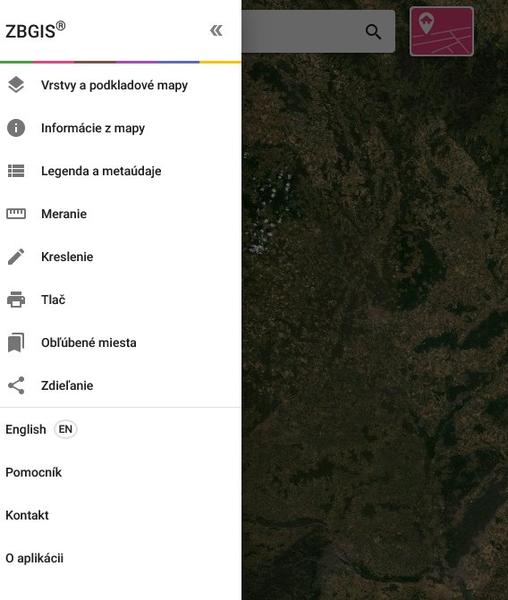508x600 pixels.
Task: Click the legend list icon
Action: pyautogui.click(x=16, y=171)
